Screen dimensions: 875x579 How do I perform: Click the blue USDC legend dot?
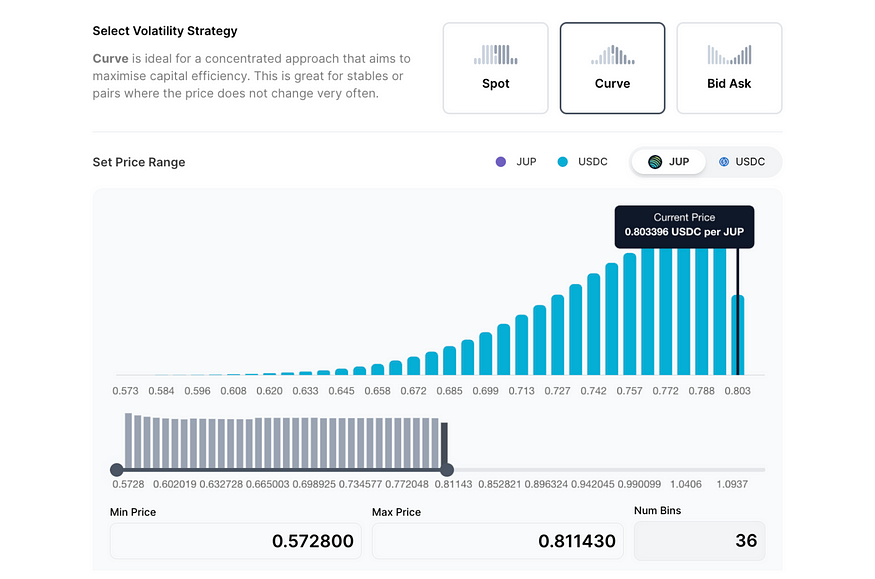click(562, 162)
